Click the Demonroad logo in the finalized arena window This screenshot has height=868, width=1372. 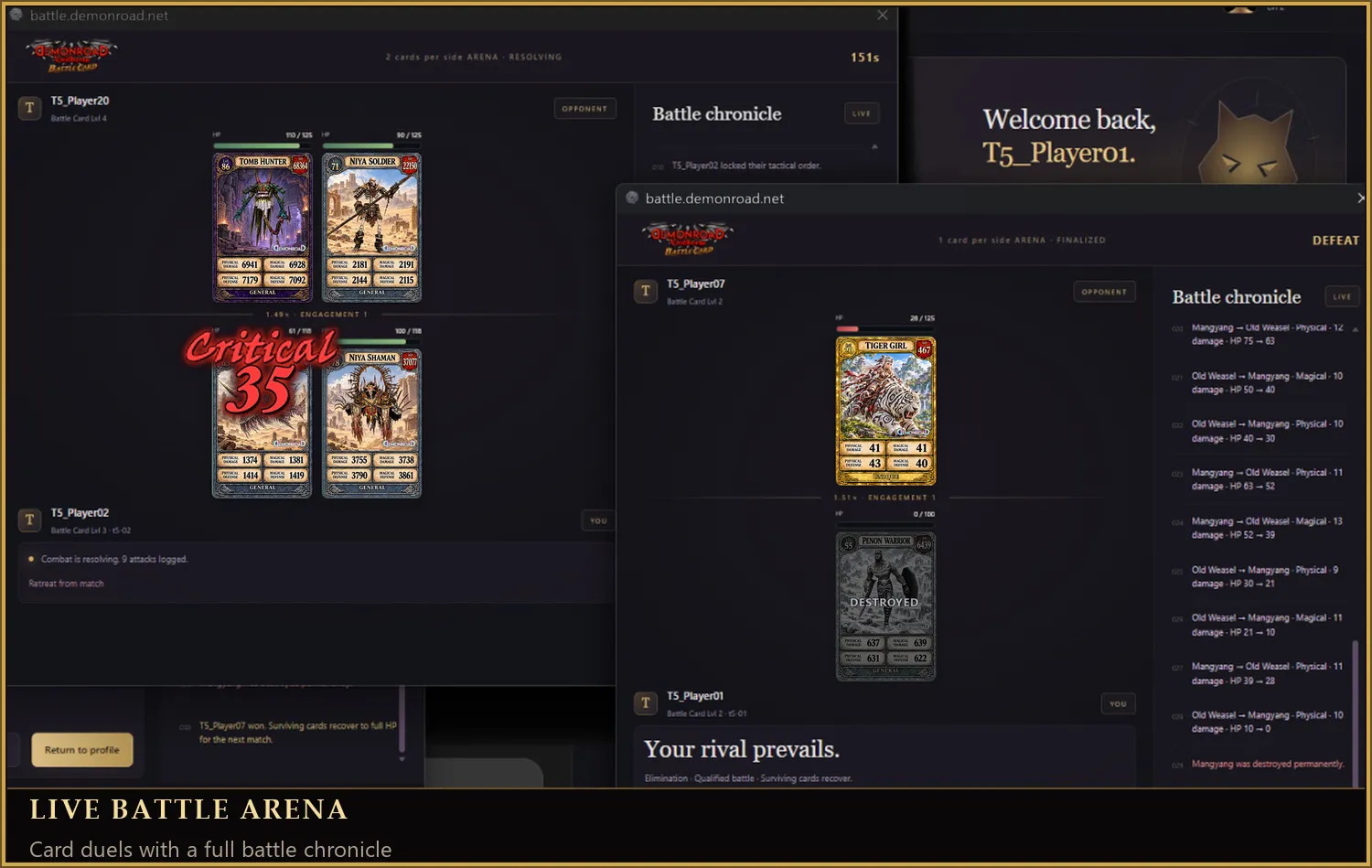point(688,239)
